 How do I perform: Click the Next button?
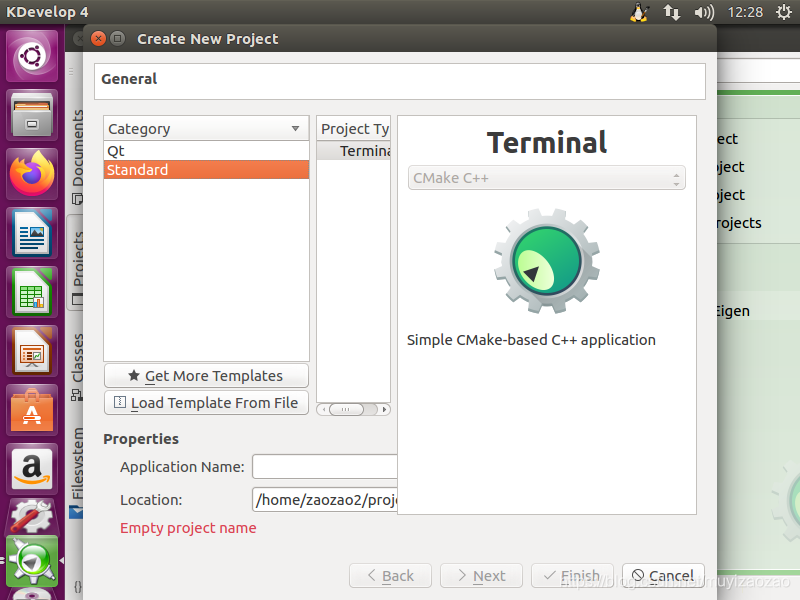coord(481,576)
